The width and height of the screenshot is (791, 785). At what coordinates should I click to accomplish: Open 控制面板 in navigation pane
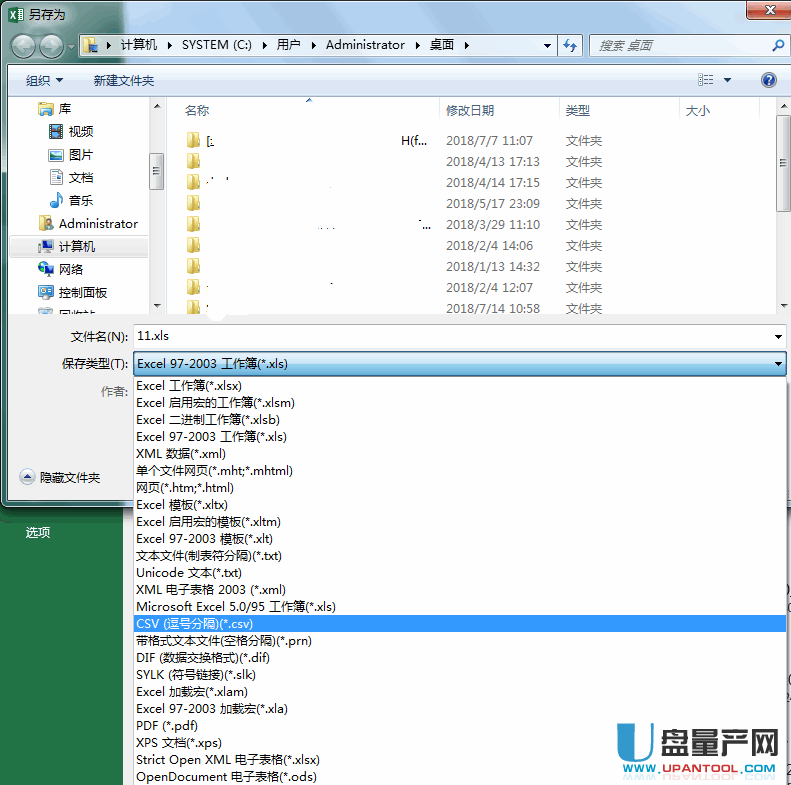pos(82,292)
